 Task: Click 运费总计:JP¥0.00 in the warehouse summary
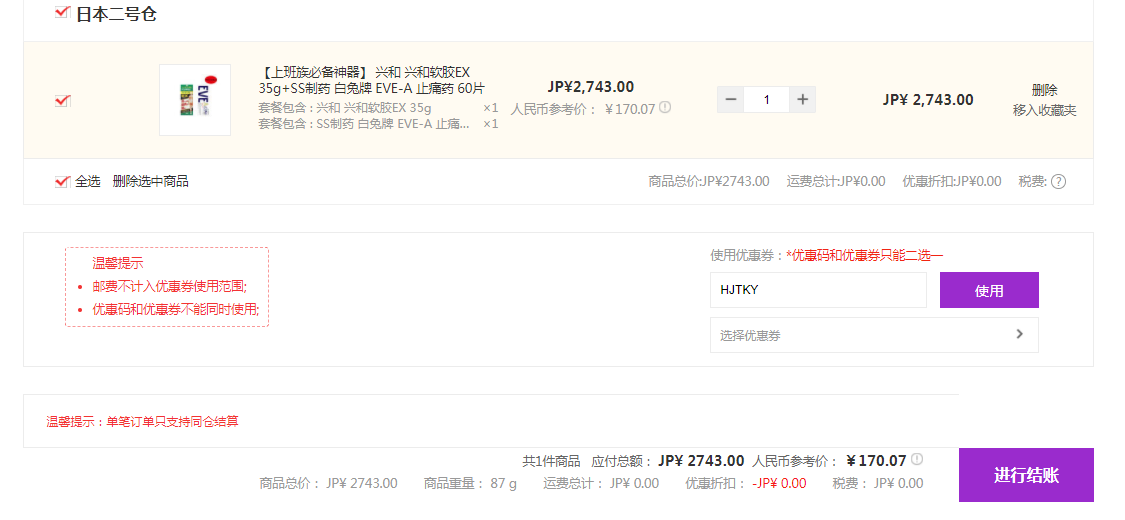pyautogui.click(x=836, y=181)
